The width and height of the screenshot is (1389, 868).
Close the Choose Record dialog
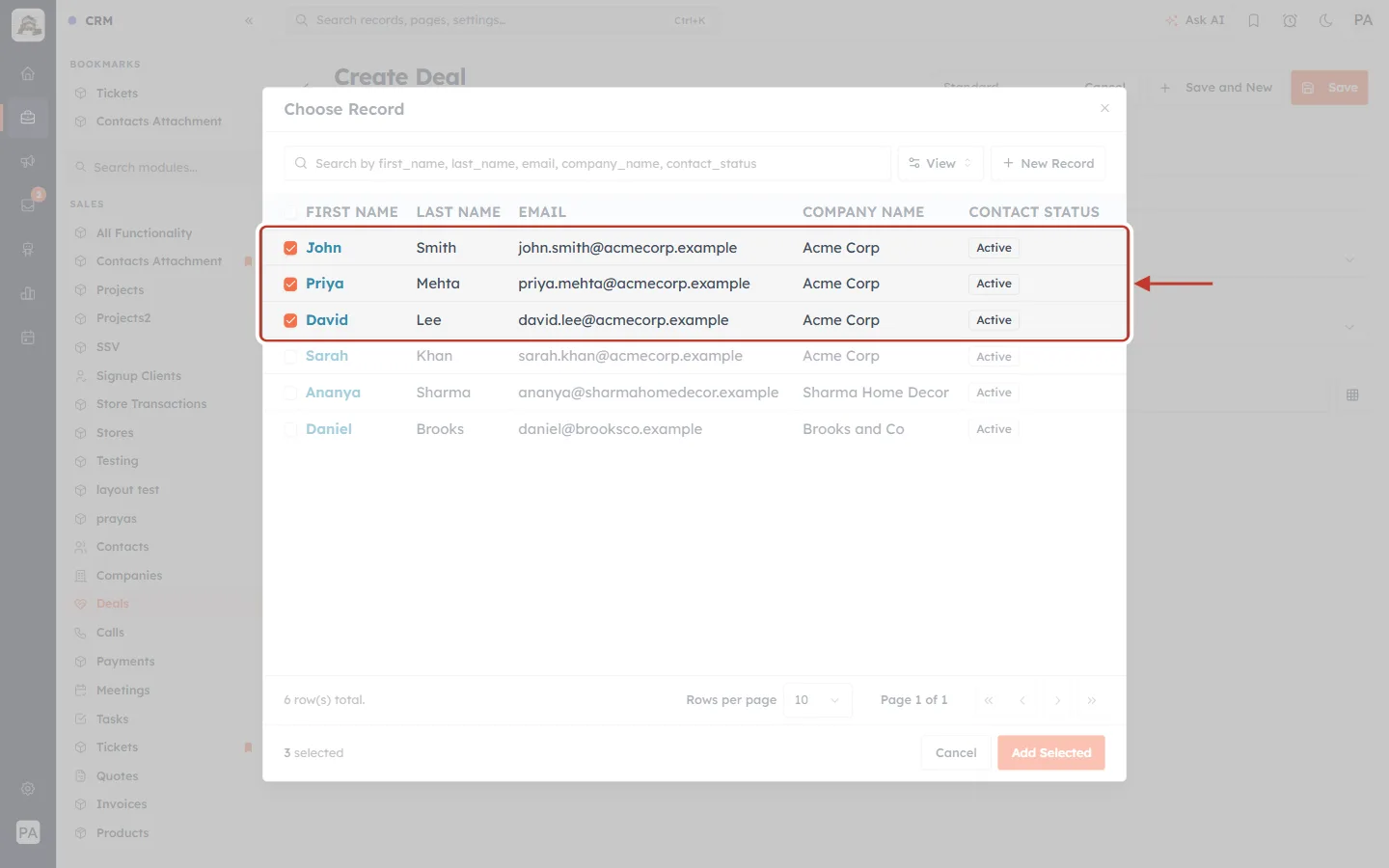[x=1104, y=108]
